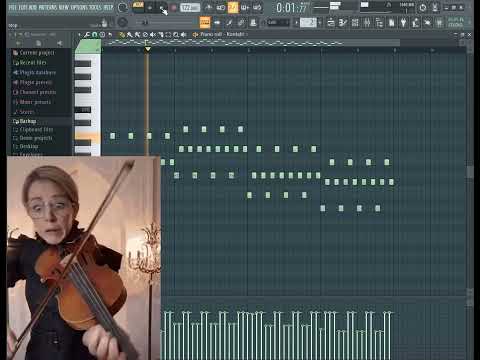Viewport: 480px width, 360px height.
Task: Select the piano roll Draw pencil tool
Action: pyautogui.click(x=122, y=34)
